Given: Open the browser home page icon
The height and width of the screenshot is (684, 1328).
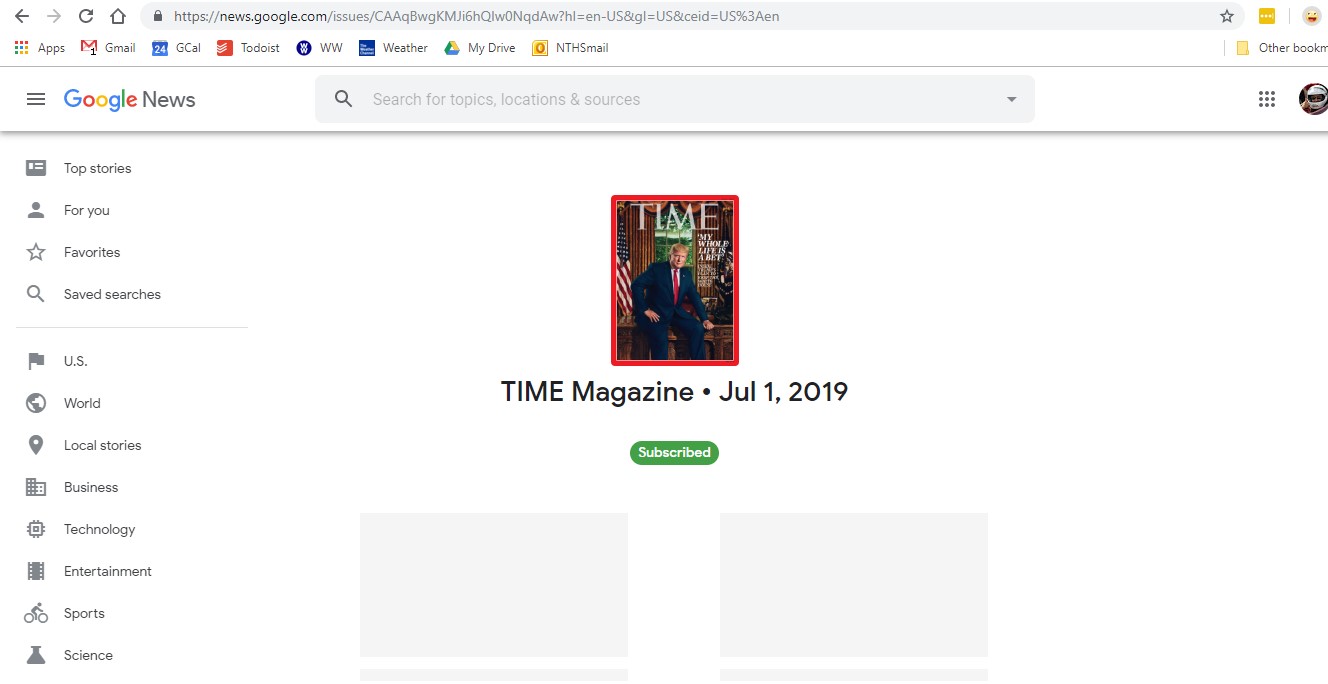Looking at the screenshot, I should [x=118, y=16].
